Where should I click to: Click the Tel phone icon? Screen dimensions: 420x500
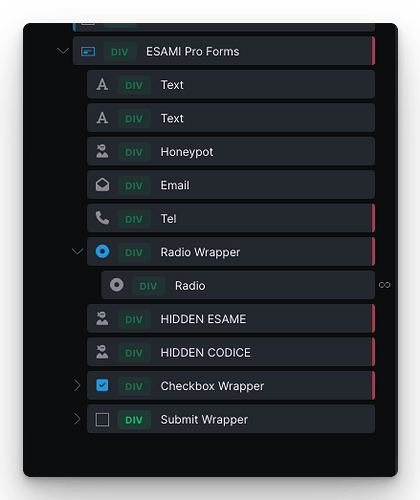102,218
